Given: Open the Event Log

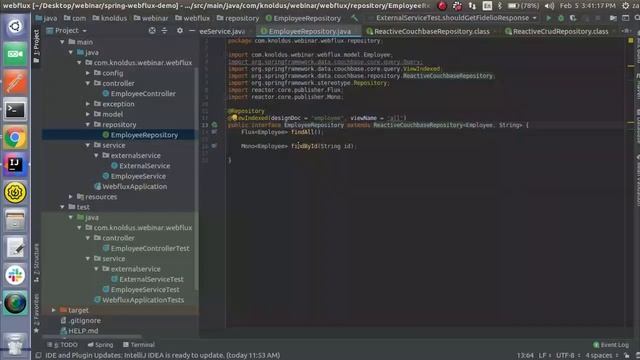Looking at the screenshot, I should click(611, 345).
